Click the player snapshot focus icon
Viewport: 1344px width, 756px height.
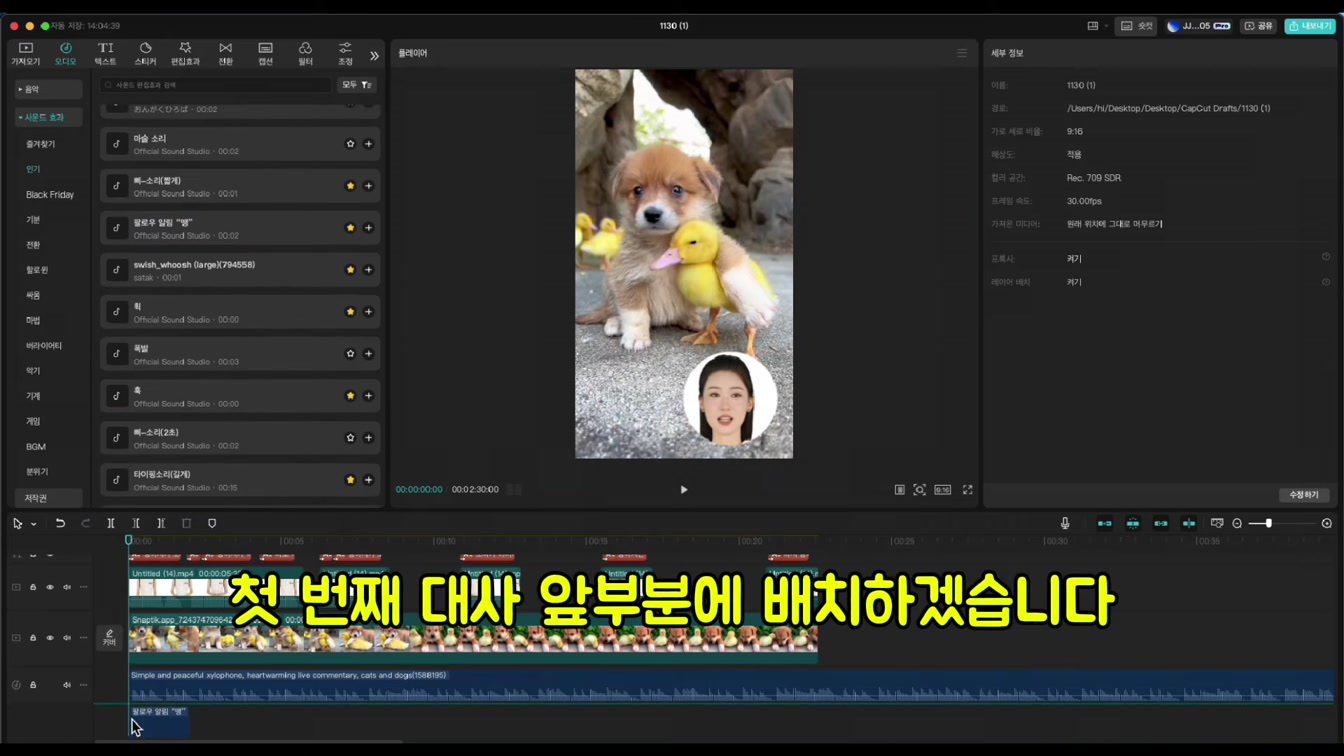(919, 490)
